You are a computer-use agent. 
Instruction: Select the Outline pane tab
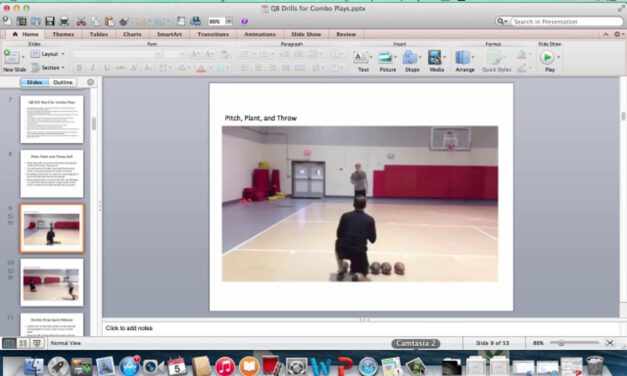pos(63,82)
